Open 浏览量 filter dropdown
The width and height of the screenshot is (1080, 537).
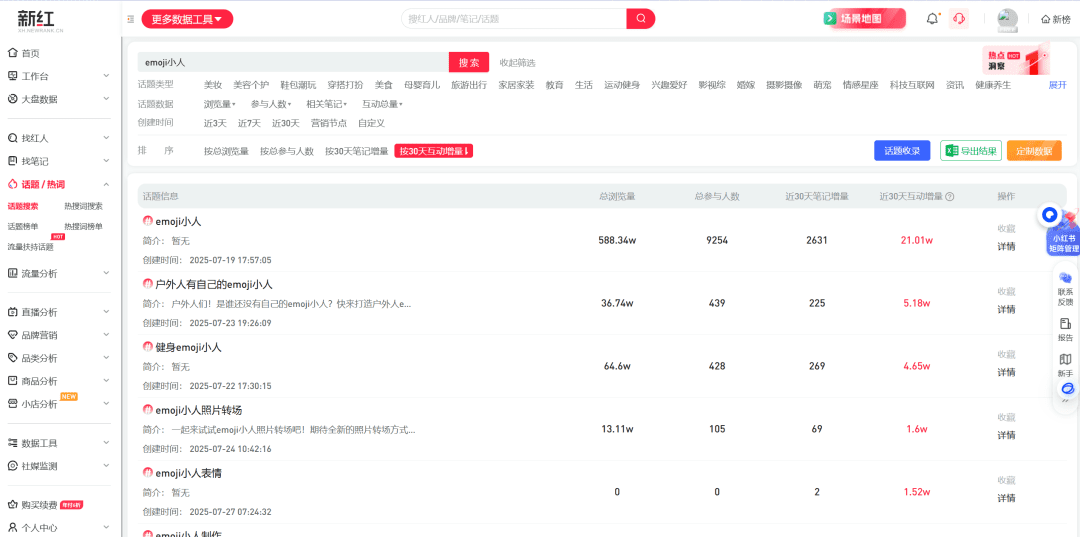tap(220, 104)
